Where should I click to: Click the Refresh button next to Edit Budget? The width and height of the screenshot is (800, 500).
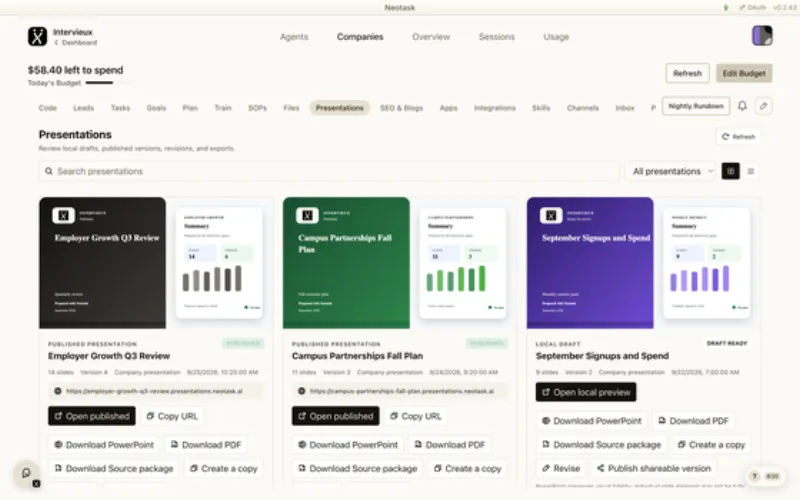pos(687,73)
